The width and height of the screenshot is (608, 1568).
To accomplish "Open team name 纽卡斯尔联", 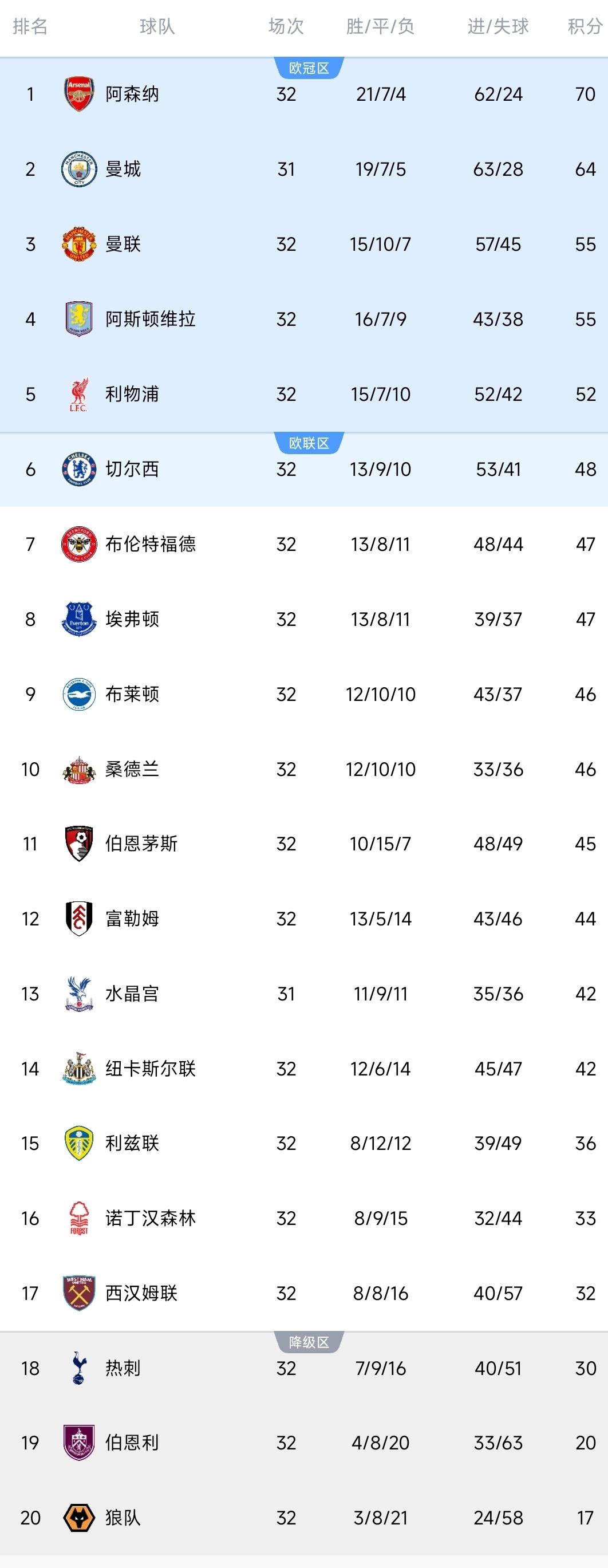I will click(151, 1069).
